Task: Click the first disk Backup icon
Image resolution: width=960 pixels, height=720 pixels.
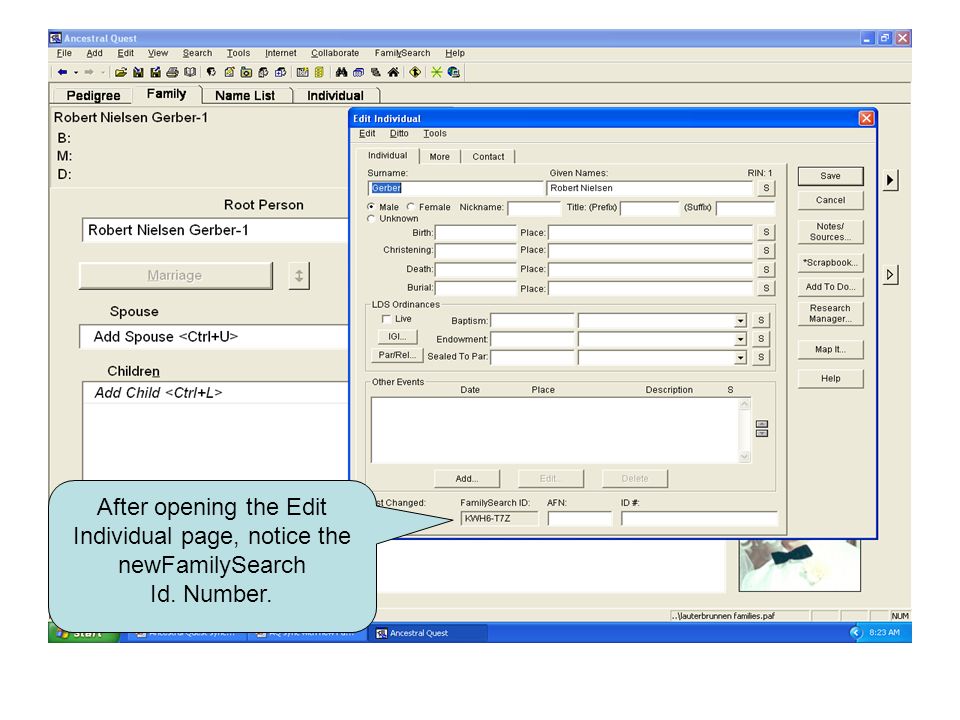Action: (x=138, y=72)
